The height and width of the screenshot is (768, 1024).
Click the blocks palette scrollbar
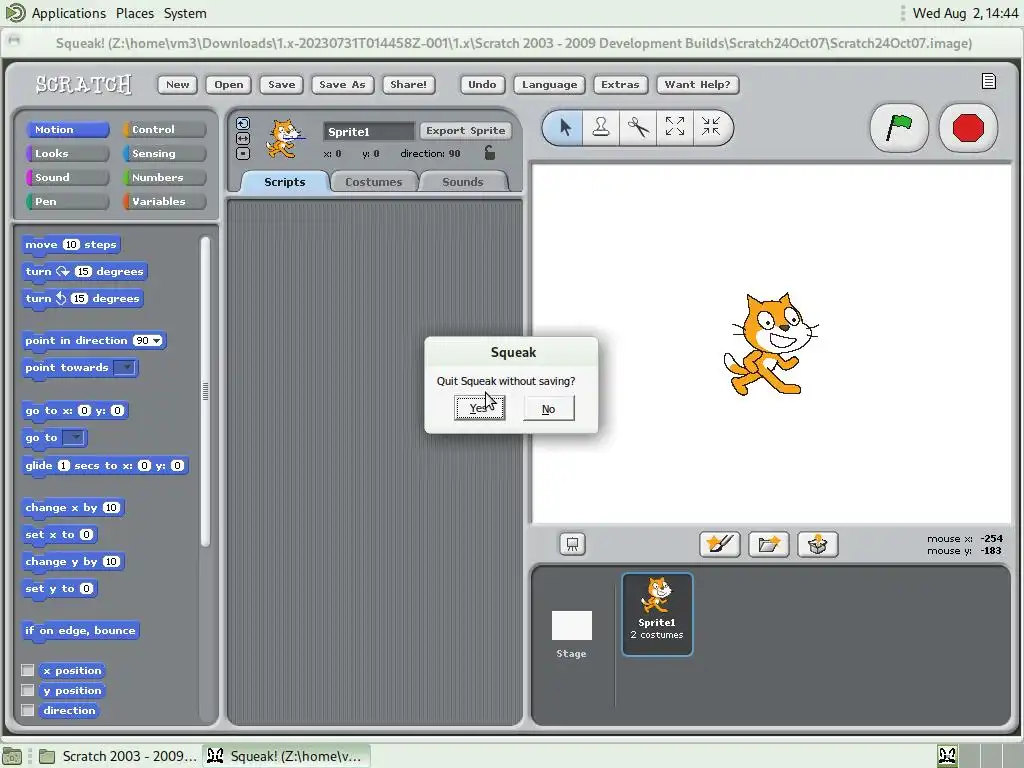(205, 391)
